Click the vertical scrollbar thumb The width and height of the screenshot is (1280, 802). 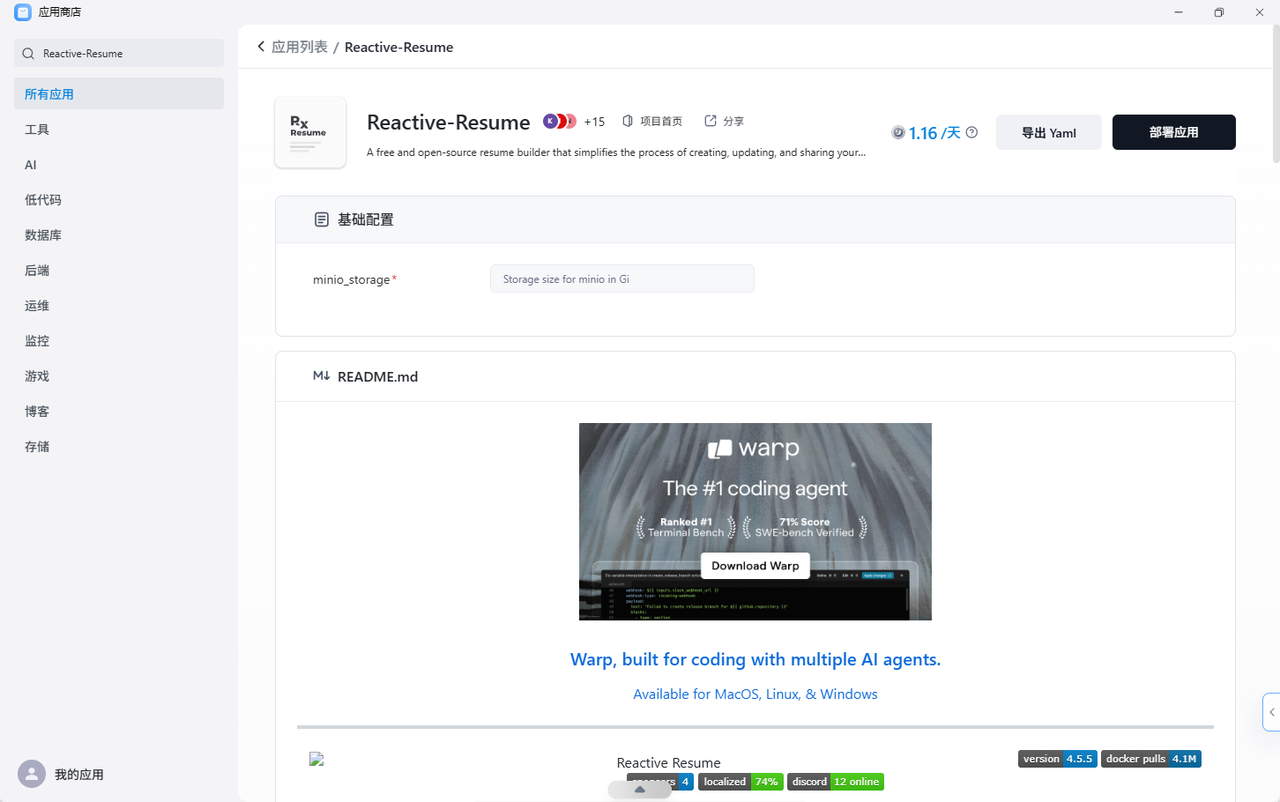click(1275, 93)
